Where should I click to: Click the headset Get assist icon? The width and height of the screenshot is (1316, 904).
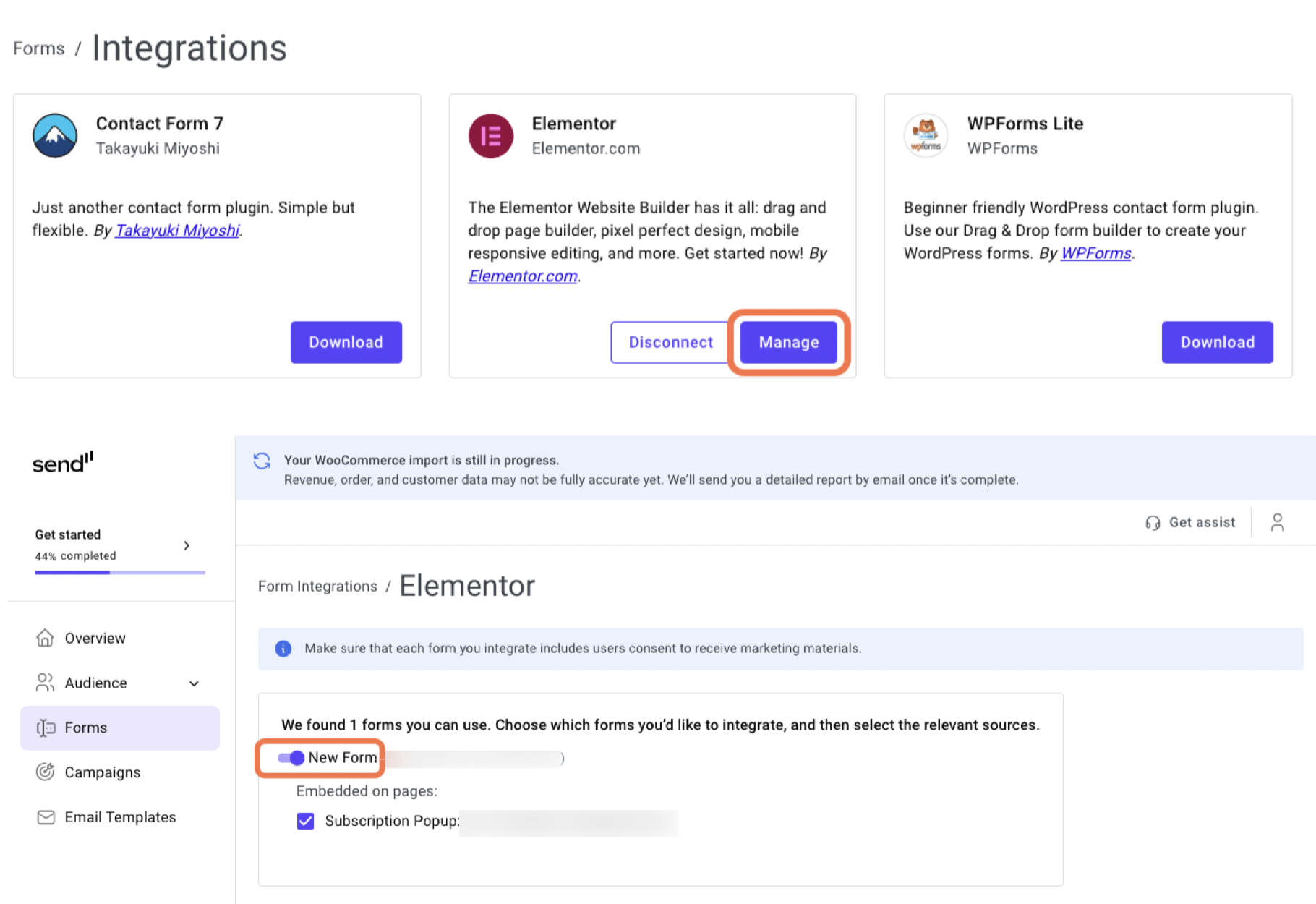1153,523
